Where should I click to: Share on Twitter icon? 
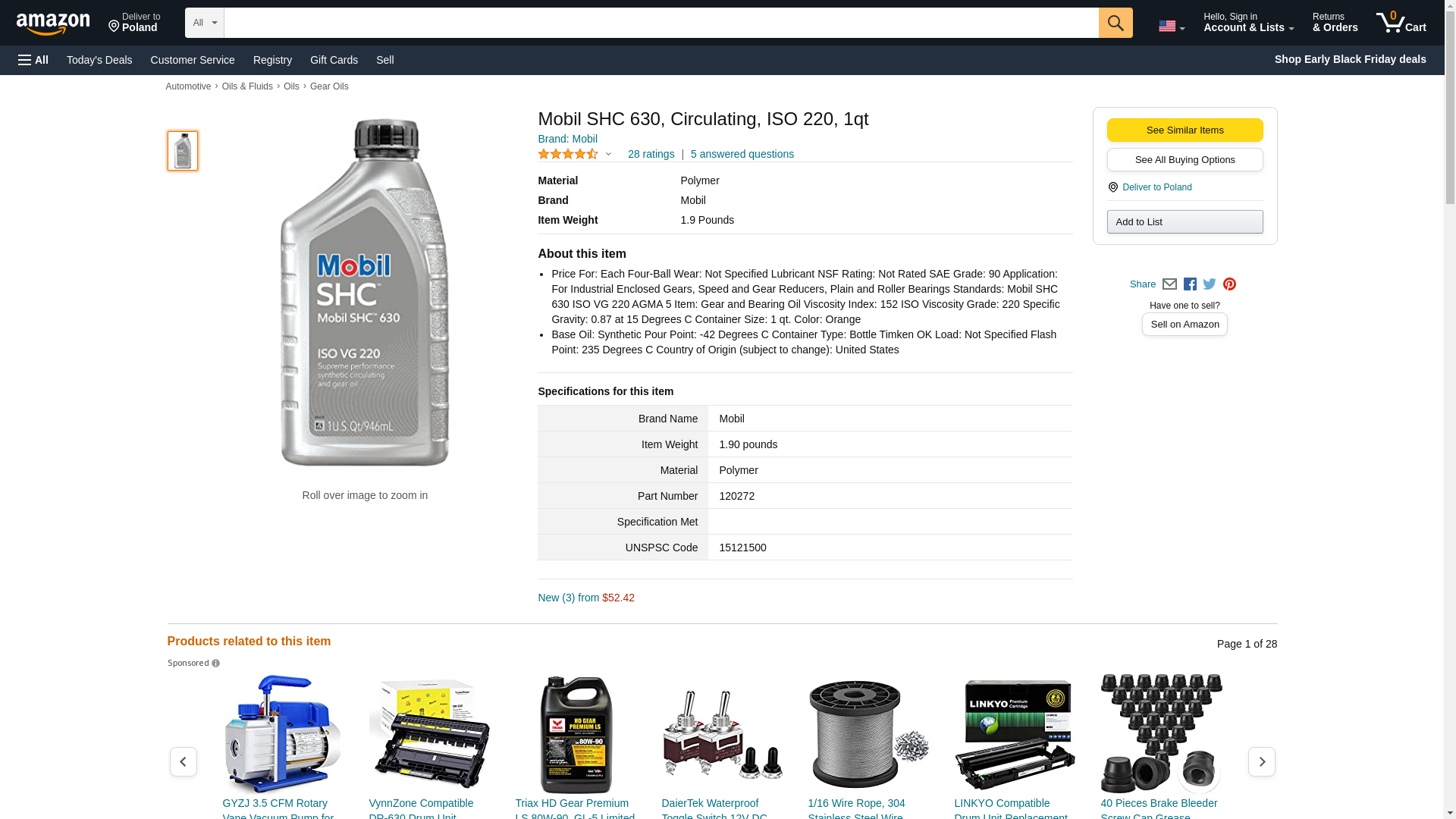[x=1210, y=284]
